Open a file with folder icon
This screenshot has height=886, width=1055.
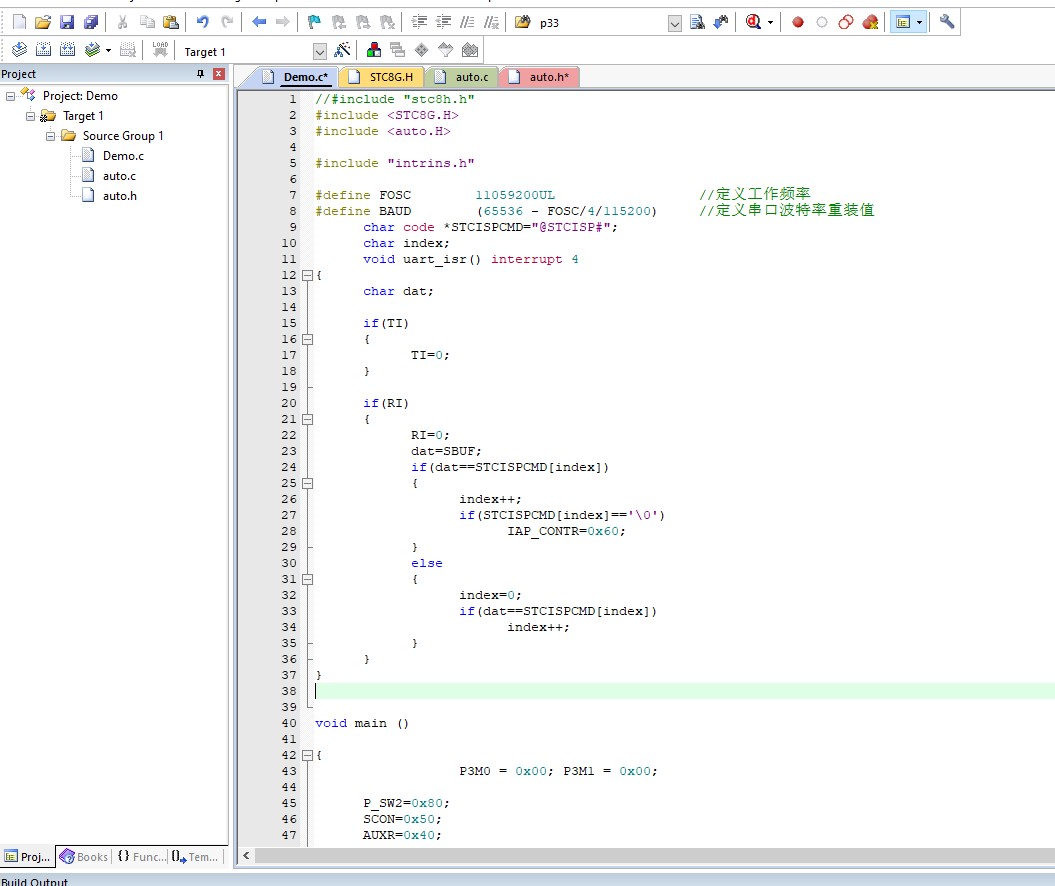point(43,22)
